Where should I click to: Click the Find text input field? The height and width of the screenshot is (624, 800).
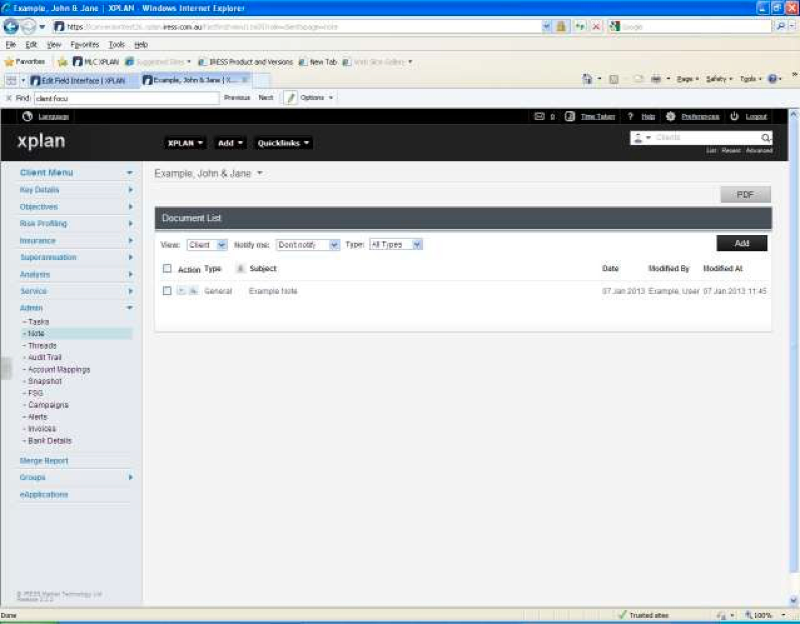[127, 98]
